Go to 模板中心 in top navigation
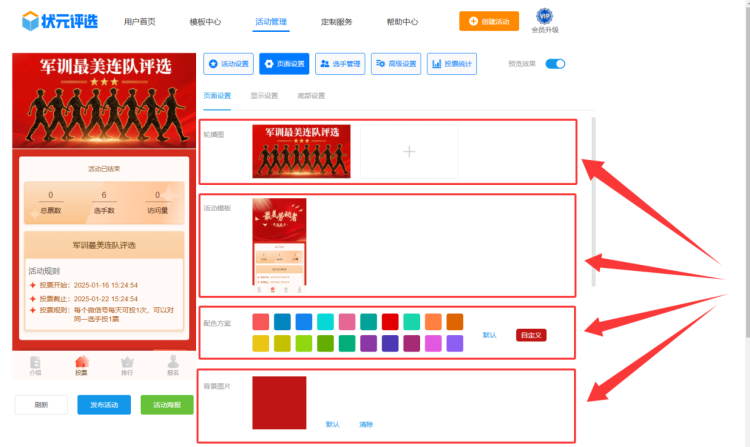The width and height of the screenshot is (750, 447). click(x=205, y=21)
